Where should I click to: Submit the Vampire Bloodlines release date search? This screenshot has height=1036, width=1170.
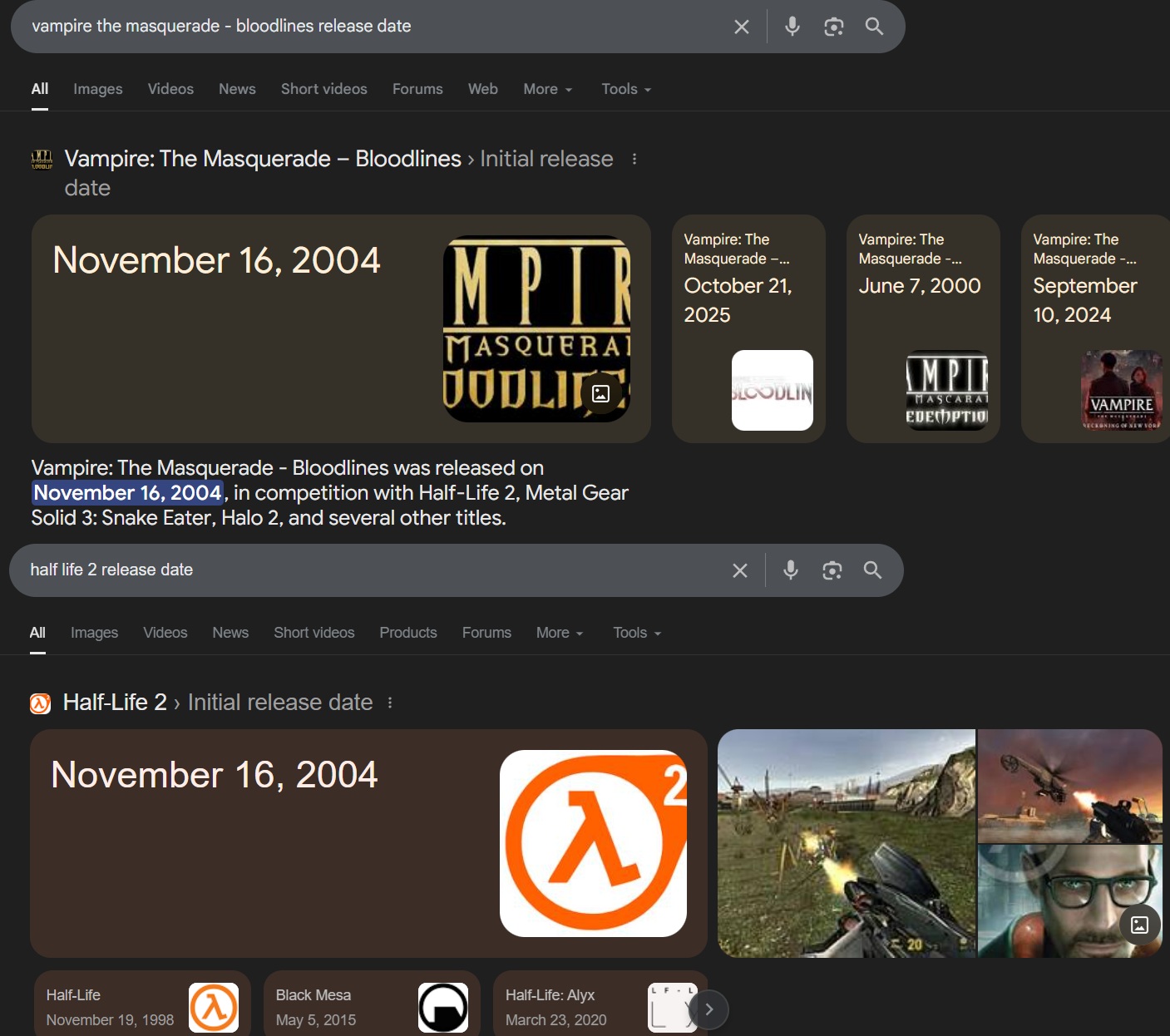click(874, 27)
